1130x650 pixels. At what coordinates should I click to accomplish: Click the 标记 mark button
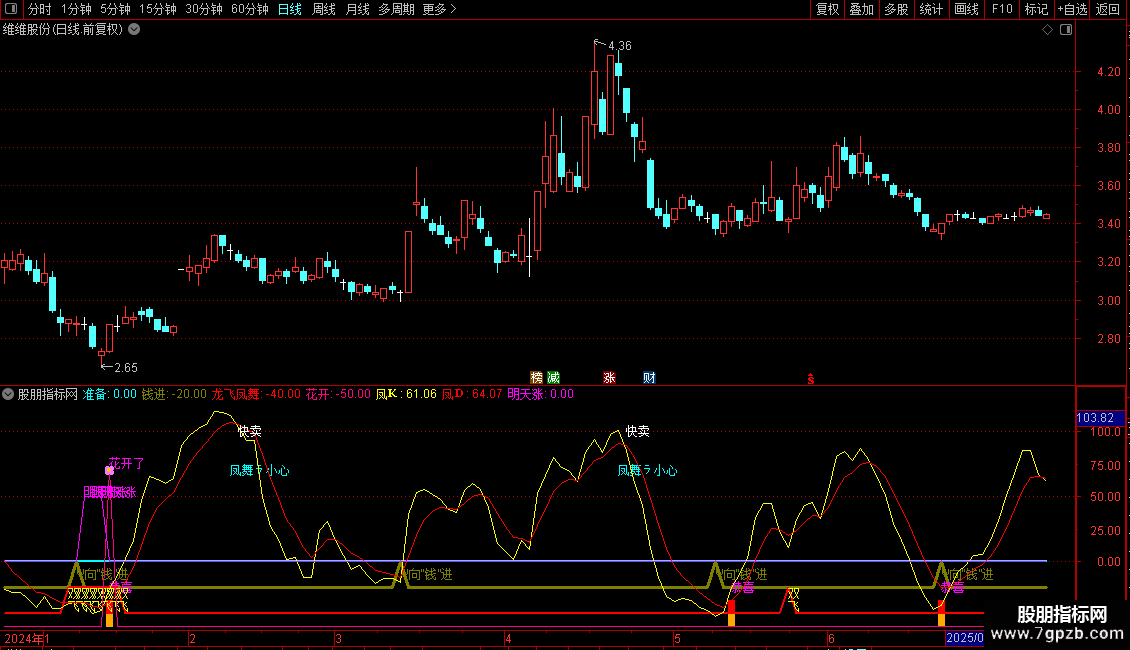tap(1036, 9)
